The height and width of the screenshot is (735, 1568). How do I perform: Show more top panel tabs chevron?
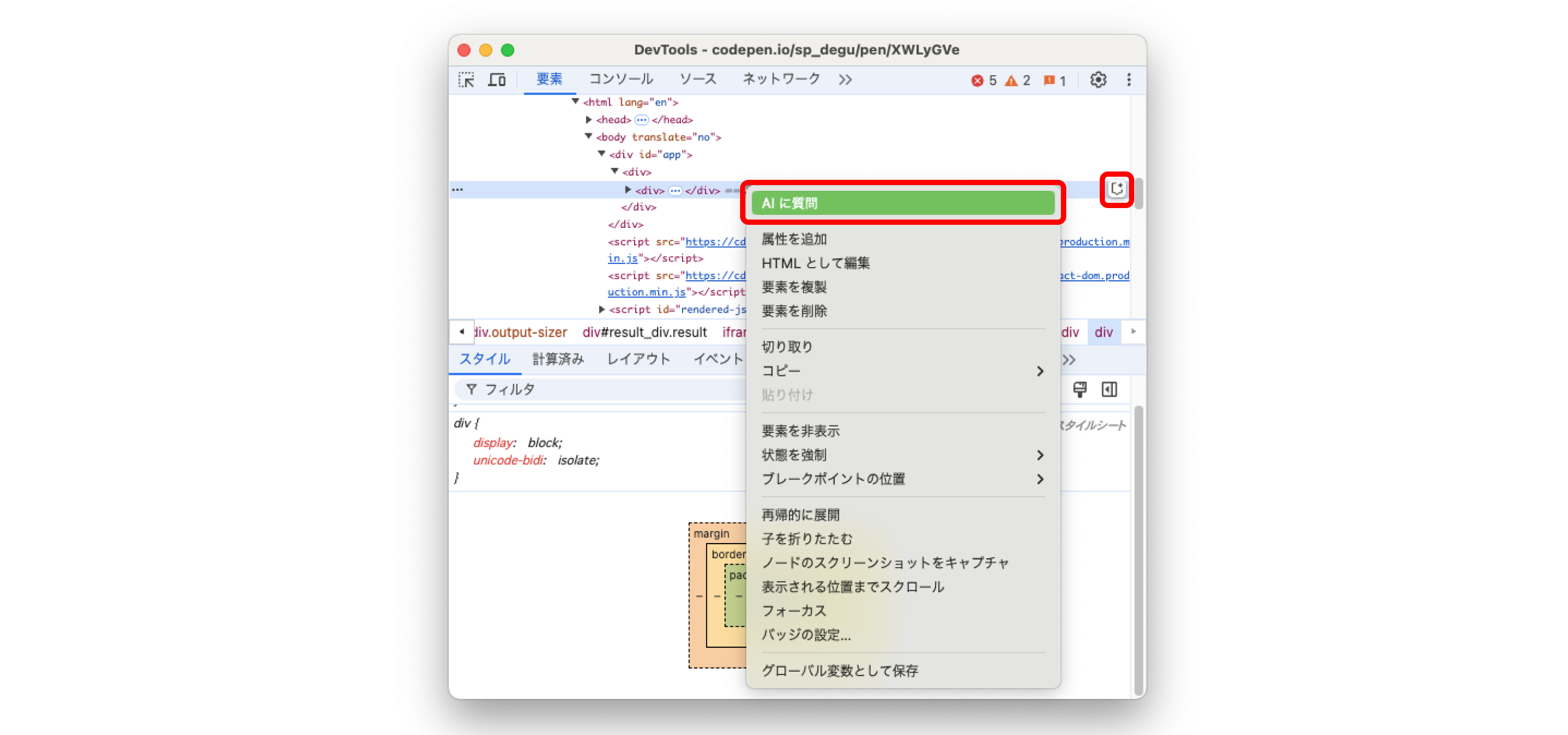coord(845,80)
